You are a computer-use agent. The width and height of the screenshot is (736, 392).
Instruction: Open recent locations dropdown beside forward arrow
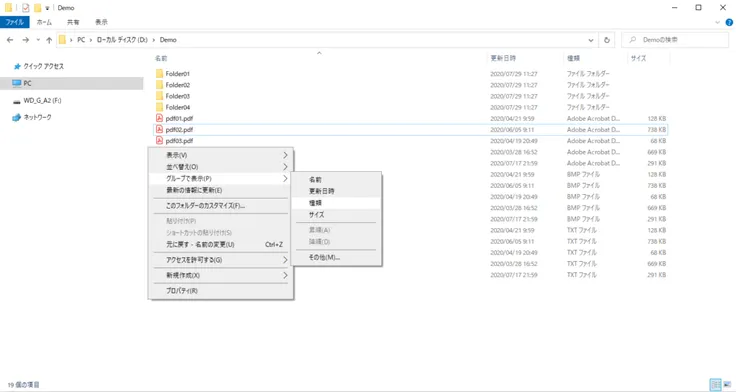coord(38,40)
